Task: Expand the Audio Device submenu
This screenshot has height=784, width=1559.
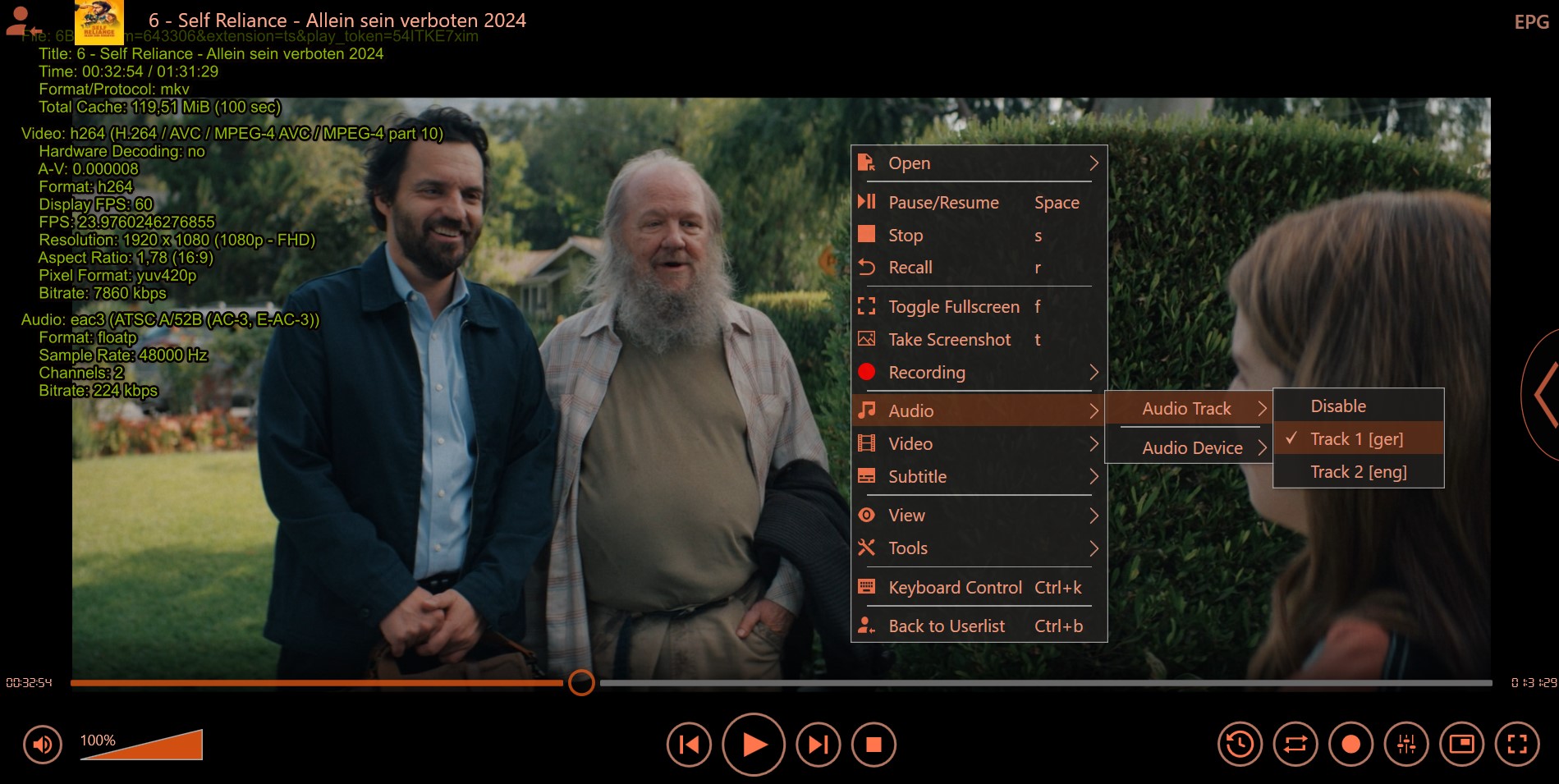Action: coord(1188,448)
